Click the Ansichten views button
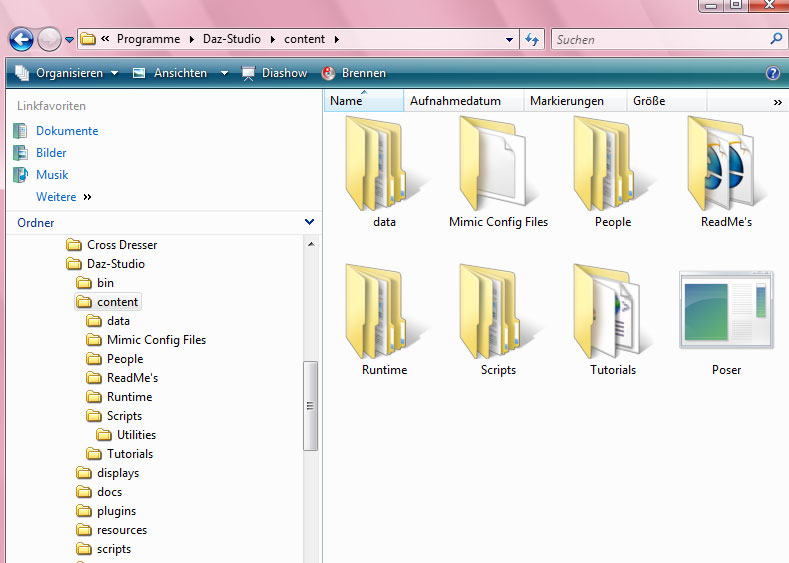Screen dimensions: 789x563 (170, 73)
